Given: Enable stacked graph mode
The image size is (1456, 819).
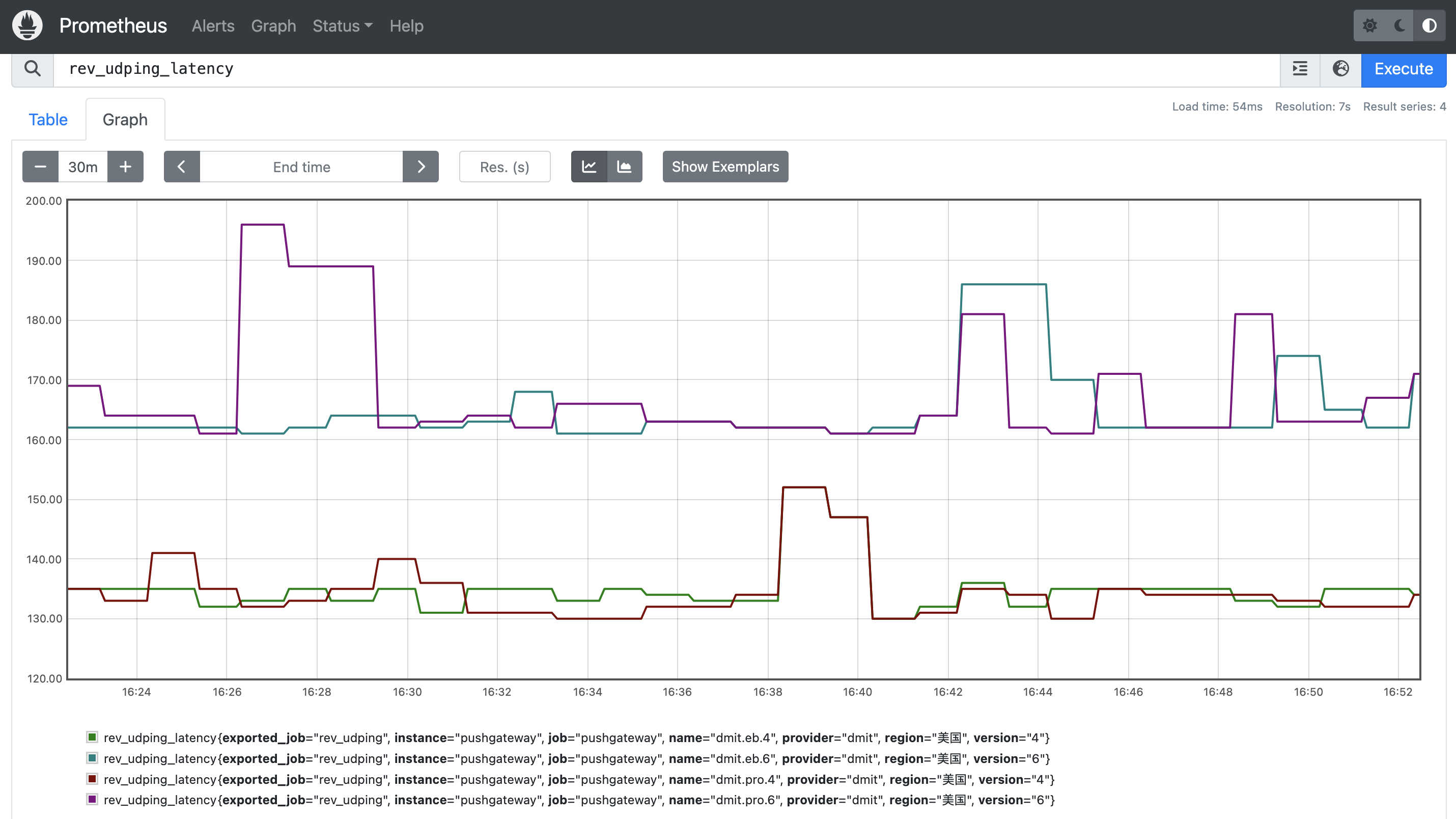Looking at the screenshot, I should point(624,167).
